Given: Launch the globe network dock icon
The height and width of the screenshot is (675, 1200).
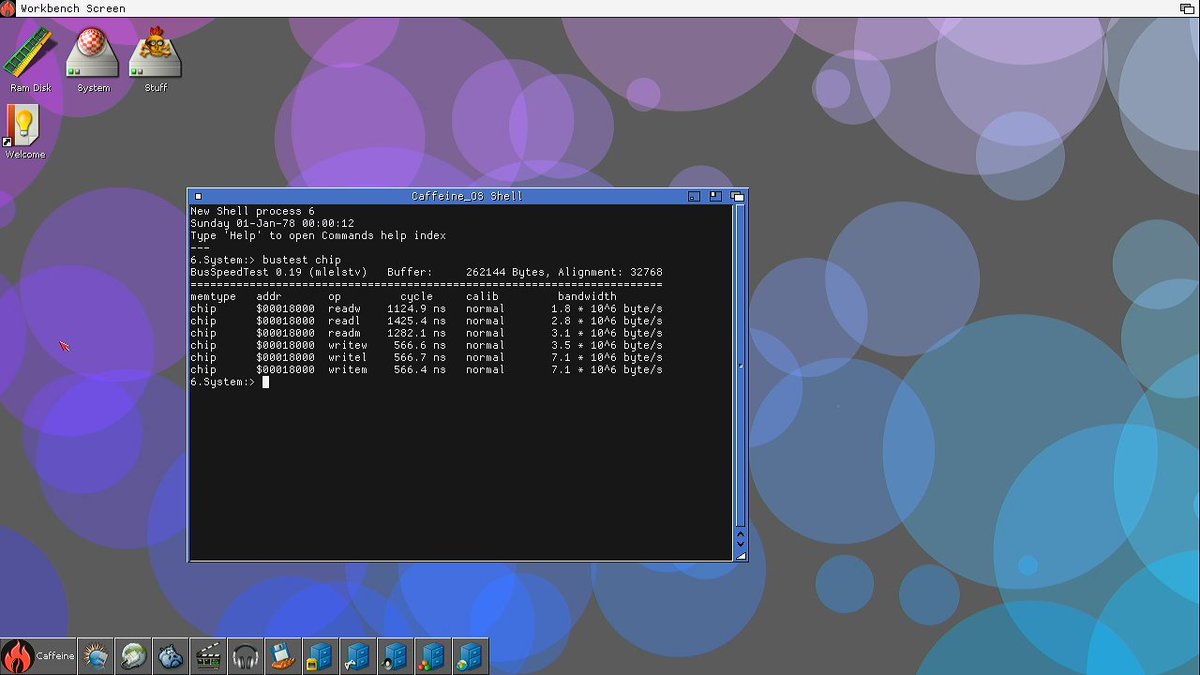Looking at the screenshot, I should tap(134, 656).
